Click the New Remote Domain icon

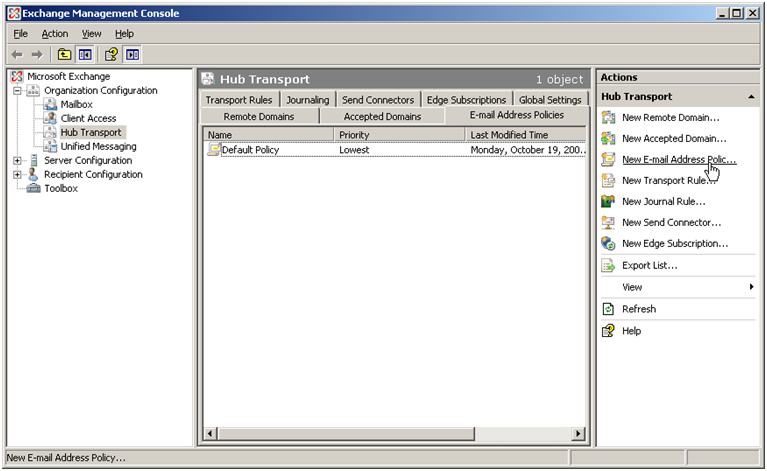click(x=608, y=118)
